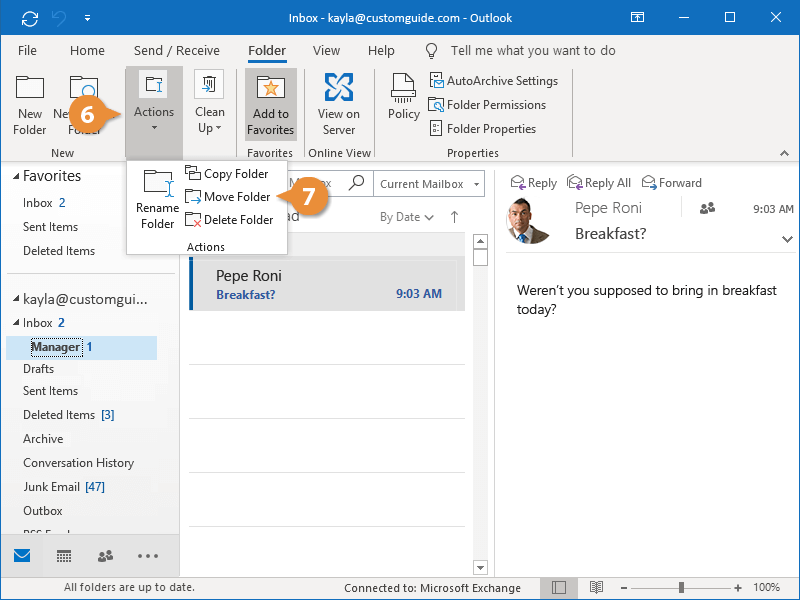Switch to People view in navigation bar

point(105,556)
